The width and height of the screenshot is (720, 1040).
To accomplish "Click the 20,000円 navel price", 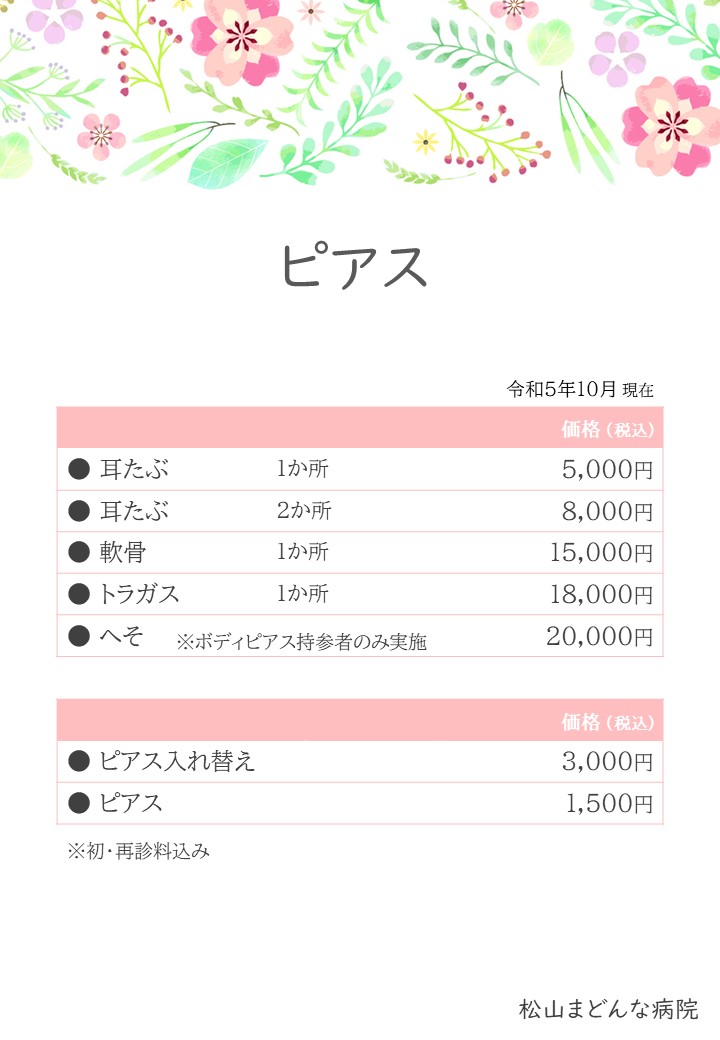I will tap(600, 637).
